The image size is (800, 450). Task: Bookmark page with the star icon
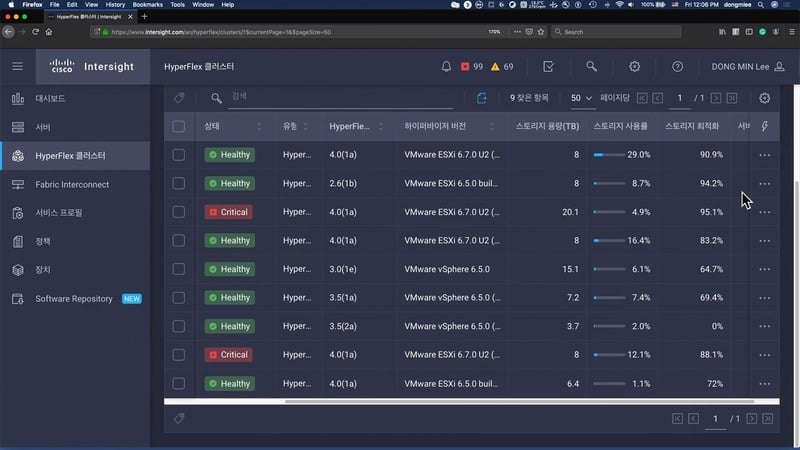[x=541, y=32]
